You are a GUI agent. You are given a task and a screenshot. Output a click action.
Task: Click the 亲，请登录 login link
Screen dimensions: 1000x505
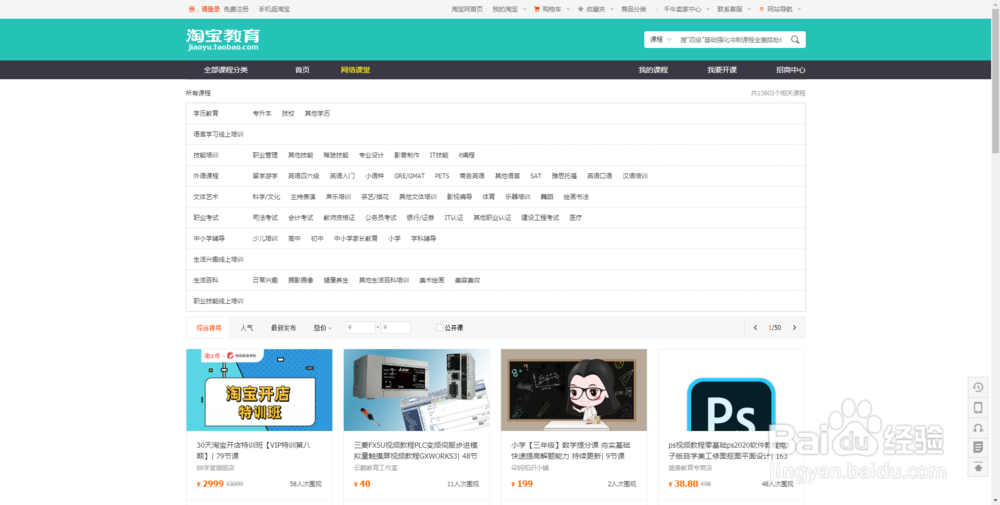coord(204,9)
